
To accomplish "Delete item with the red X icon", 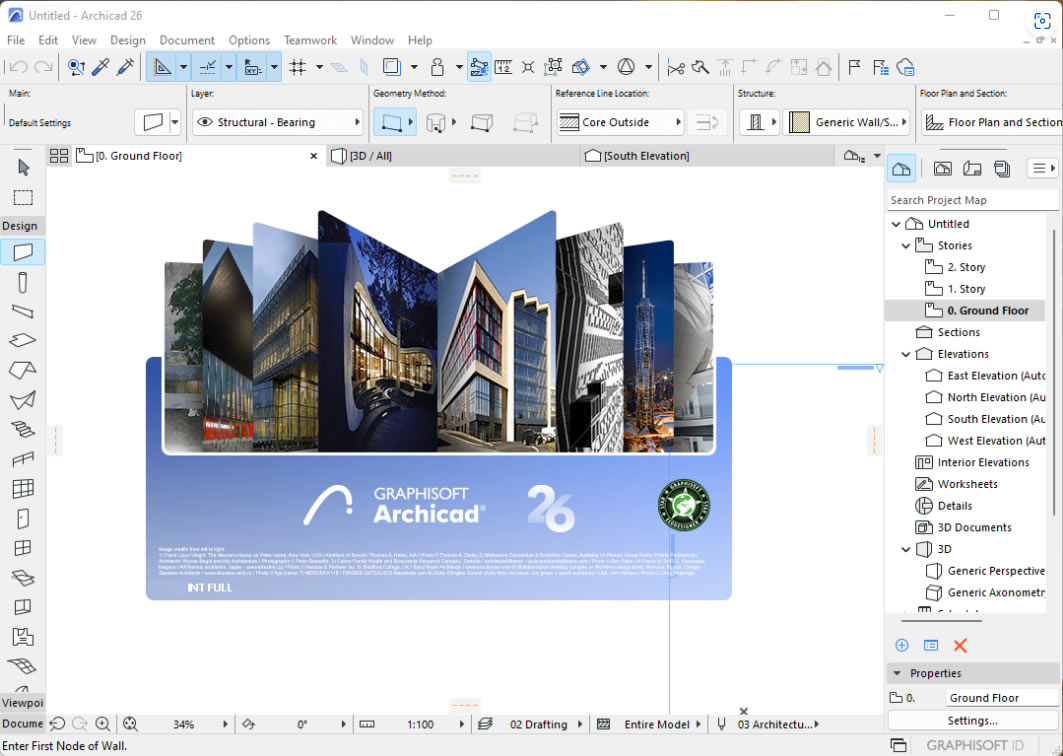I will 960,645.
